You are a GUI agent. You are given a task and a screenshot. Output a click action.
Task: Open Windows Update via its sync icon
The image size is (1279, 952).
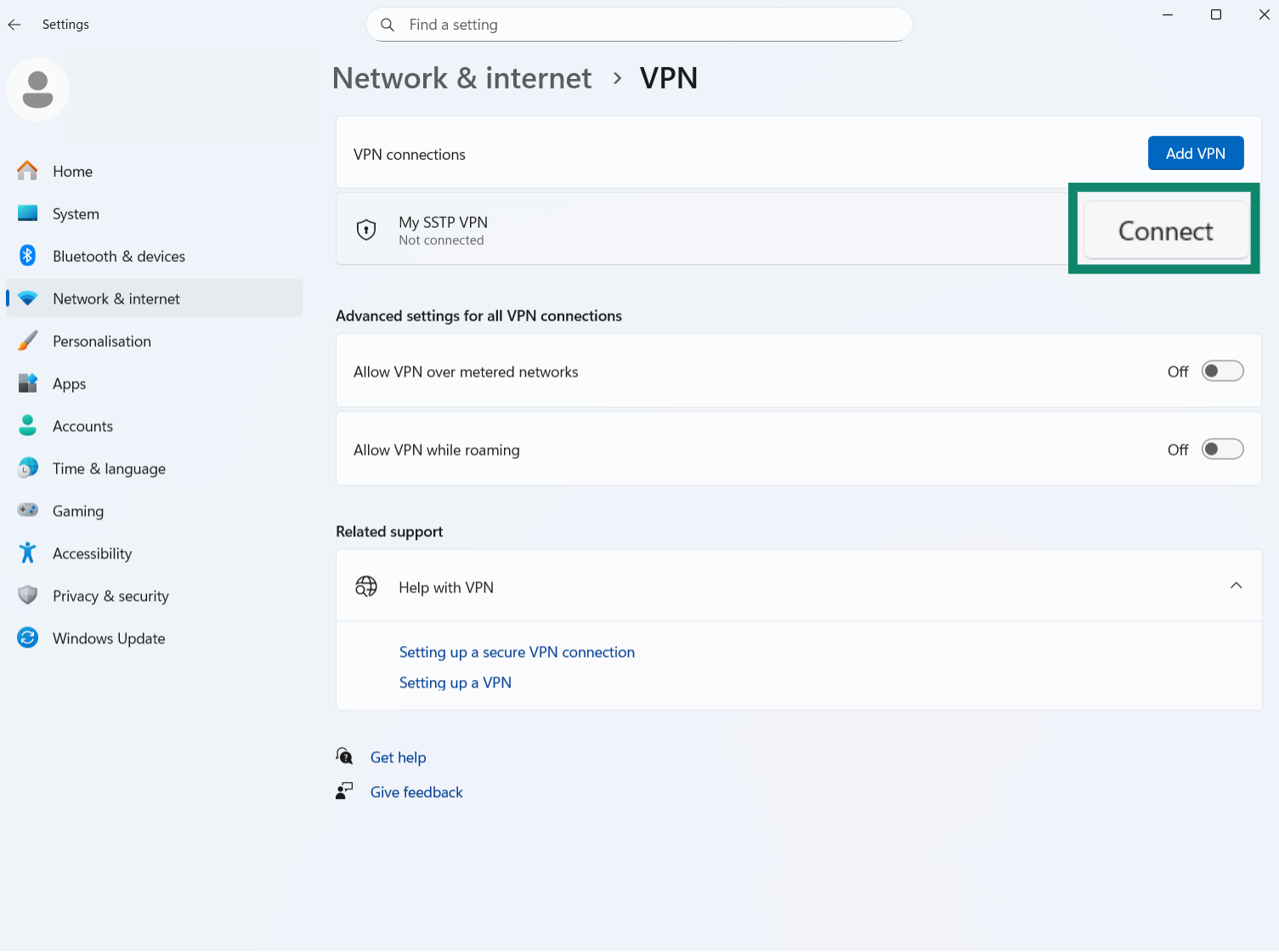tap(28, 637)
